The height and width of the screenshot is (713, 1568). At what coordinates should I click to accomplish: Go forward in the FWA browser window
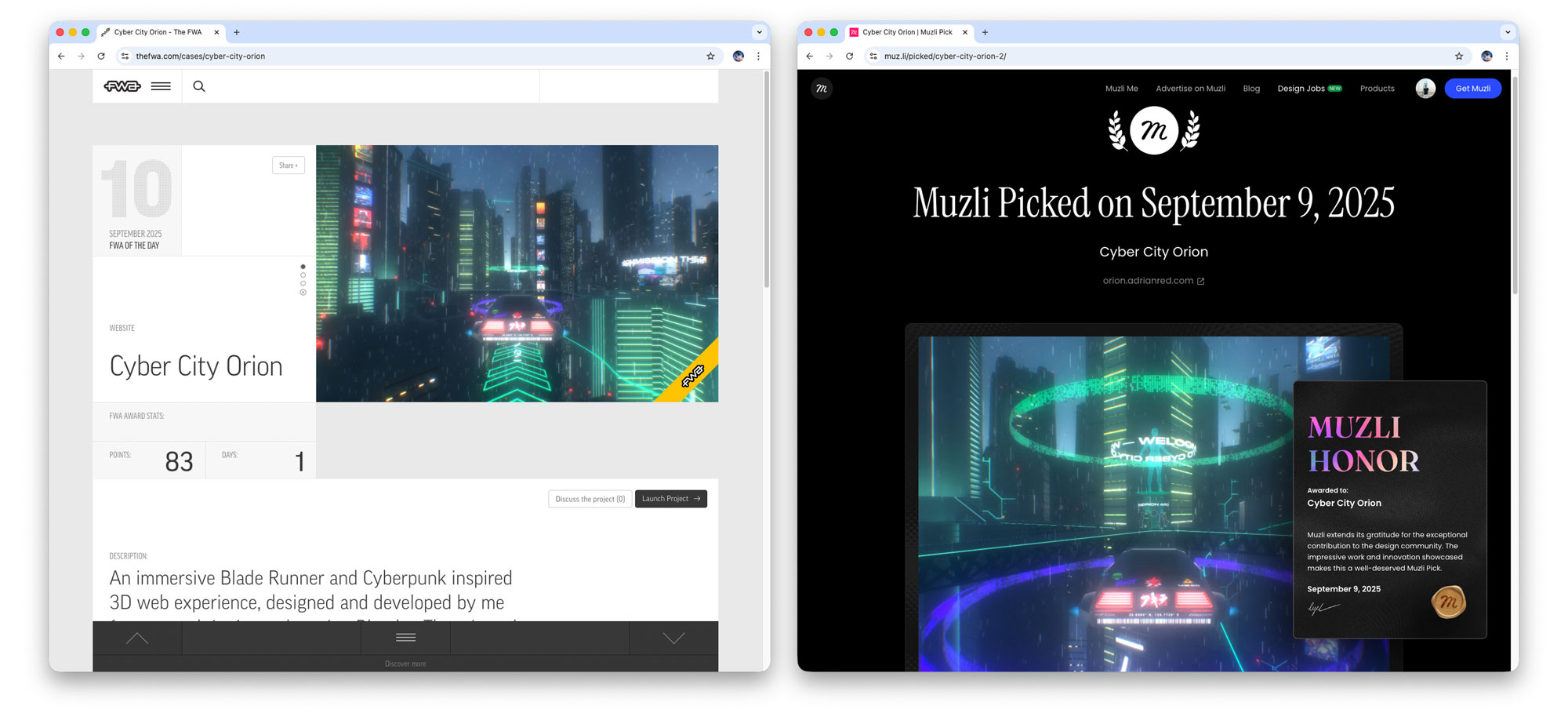click(x=81, y=56)
